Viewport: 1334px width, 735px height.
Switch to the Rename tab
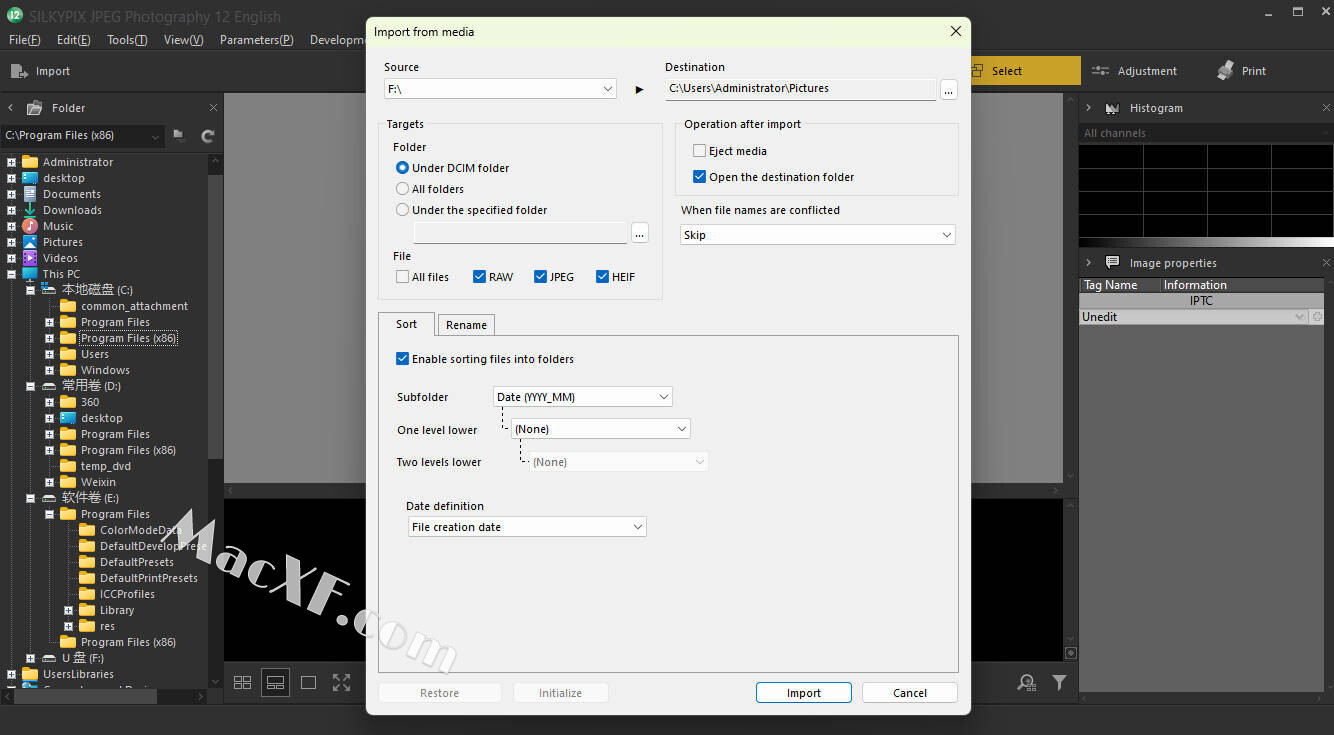tap(466, 325)
